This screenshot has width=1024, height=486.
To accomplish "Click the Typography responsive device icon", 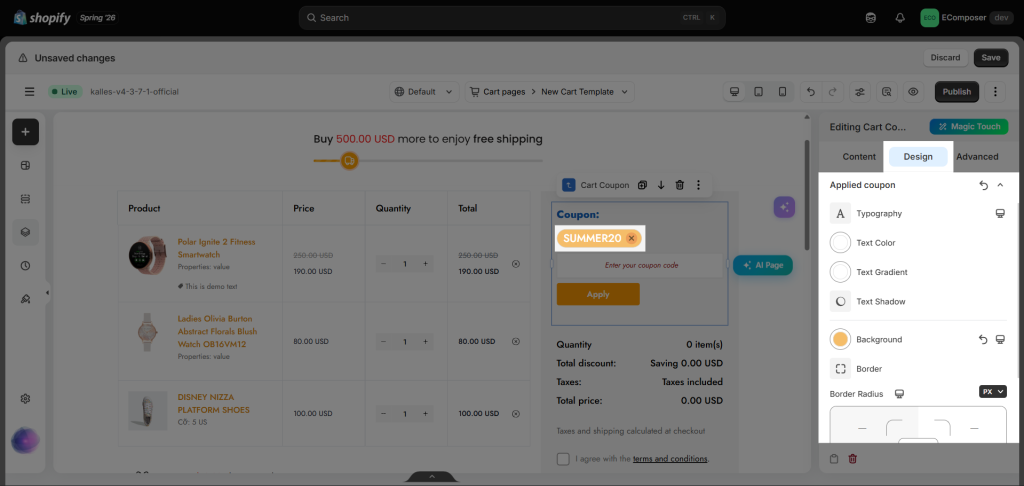I will pyautogui.click(x=1000, y=214).
